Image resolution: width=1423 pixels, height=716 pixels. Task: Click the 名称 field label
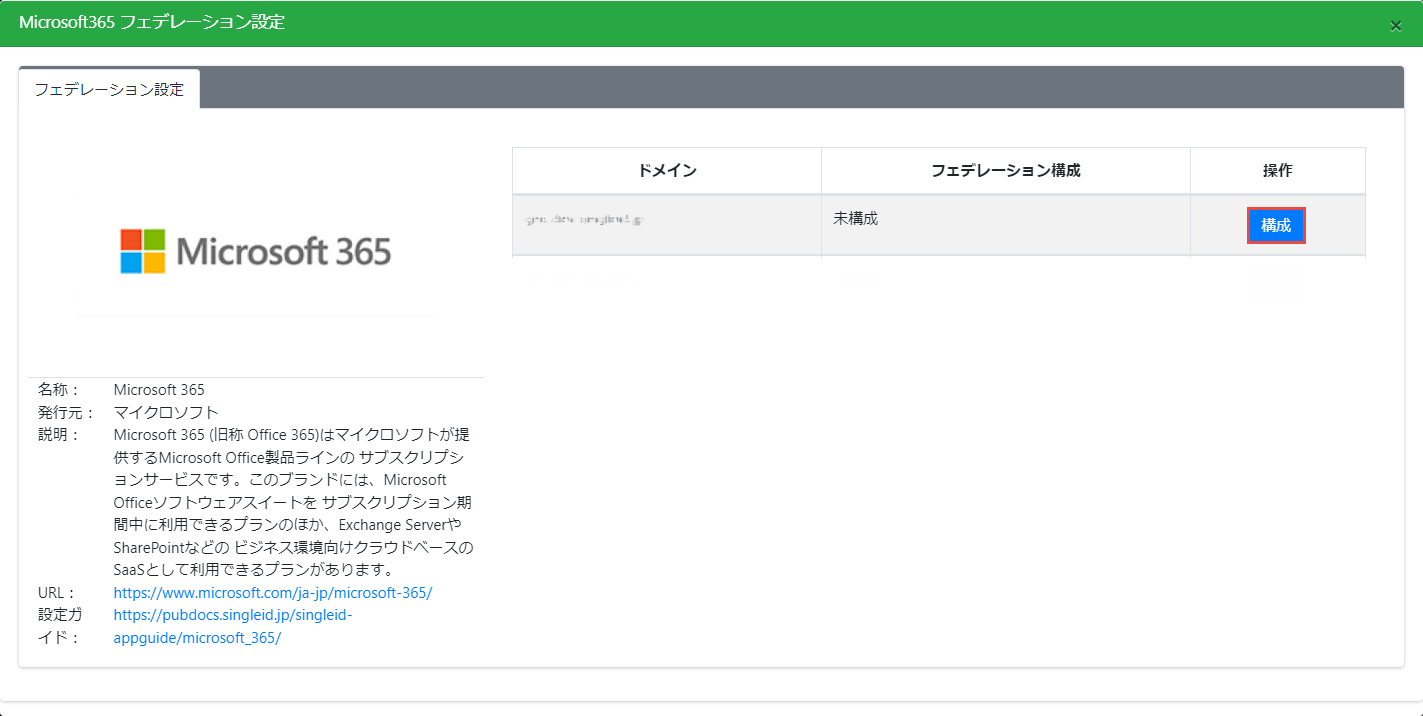(58, 389)
